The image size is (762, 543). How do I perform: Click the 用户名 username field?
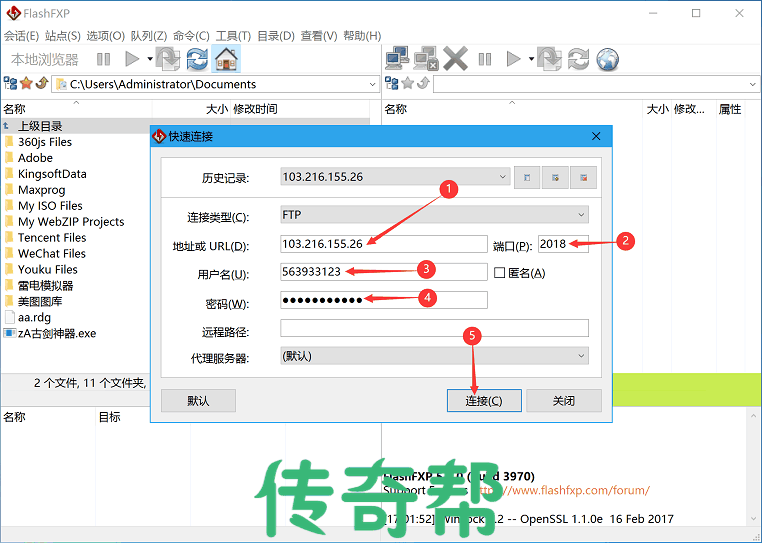[x=383, y=272]
